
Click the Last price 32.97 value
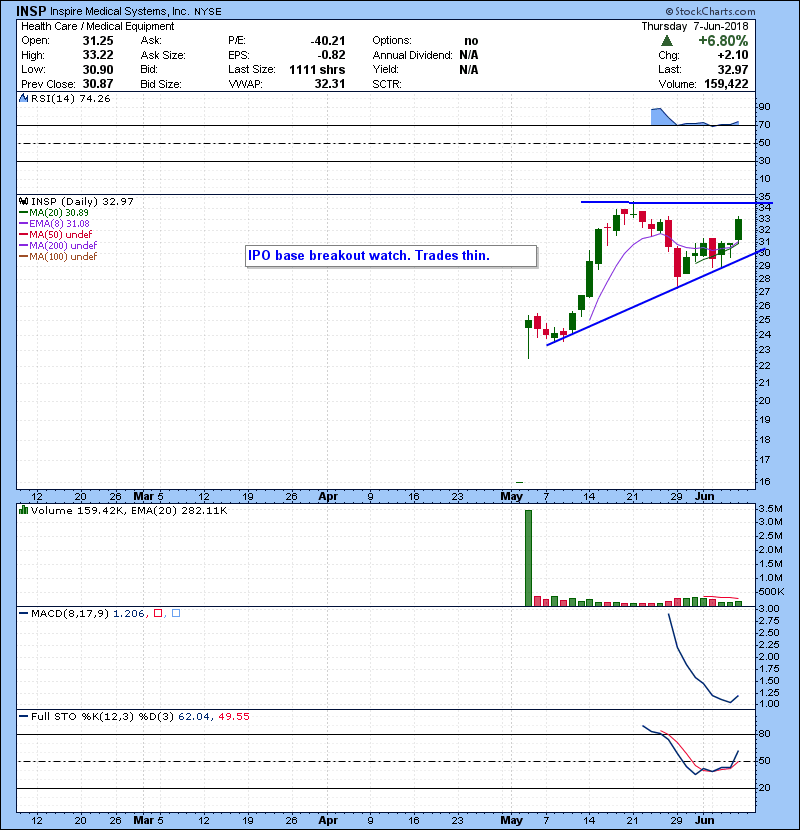point(733,70)
